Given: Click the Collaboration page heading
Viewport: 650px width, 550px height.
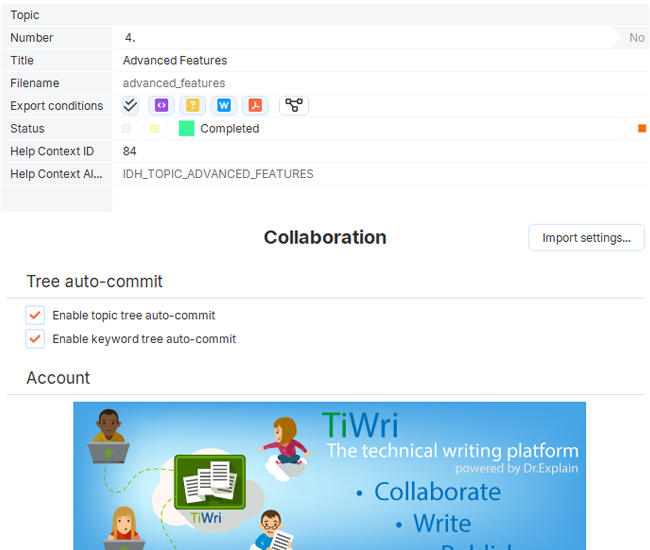Looking at the screenshot, I should [x=325, y=237].
